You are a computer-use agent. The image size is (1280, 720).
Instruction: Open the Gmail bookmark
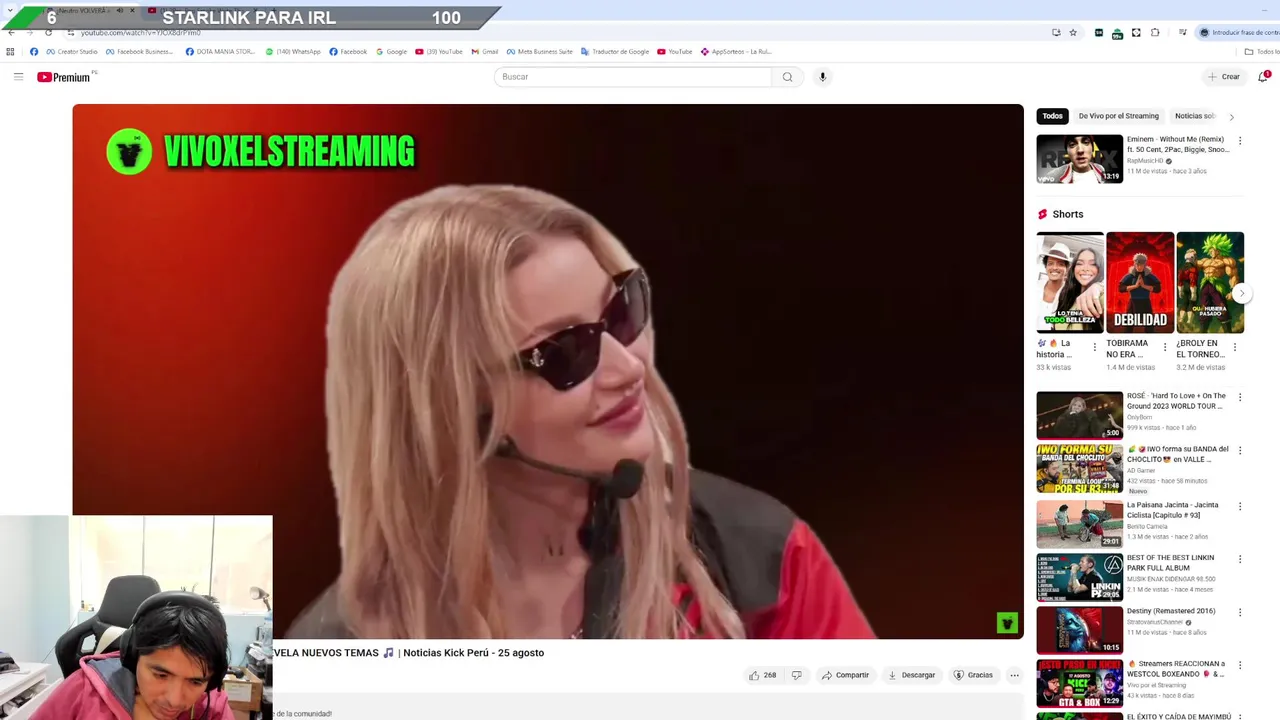485,52
